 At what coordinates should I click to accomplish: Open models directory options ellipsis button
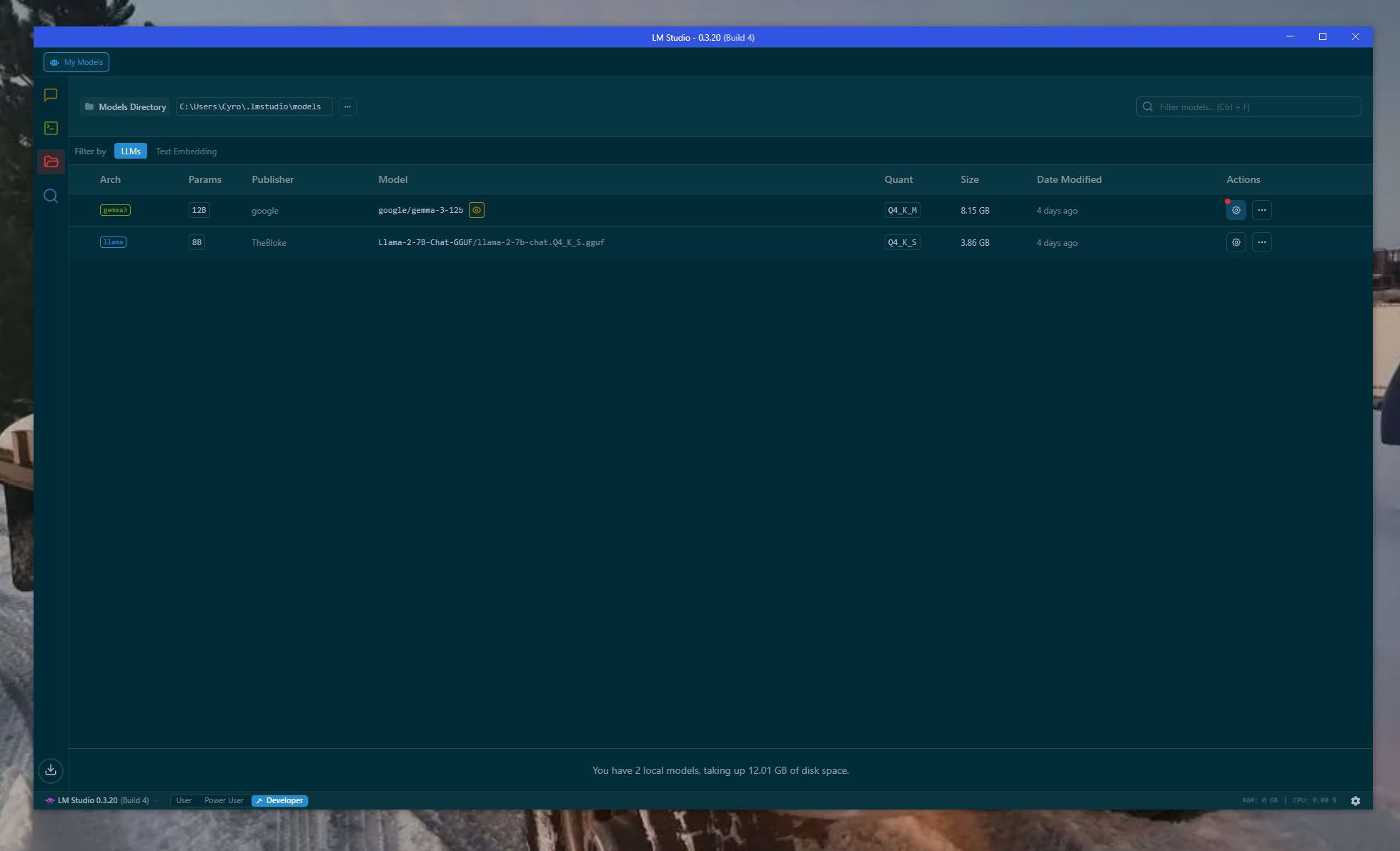point(347,106)
